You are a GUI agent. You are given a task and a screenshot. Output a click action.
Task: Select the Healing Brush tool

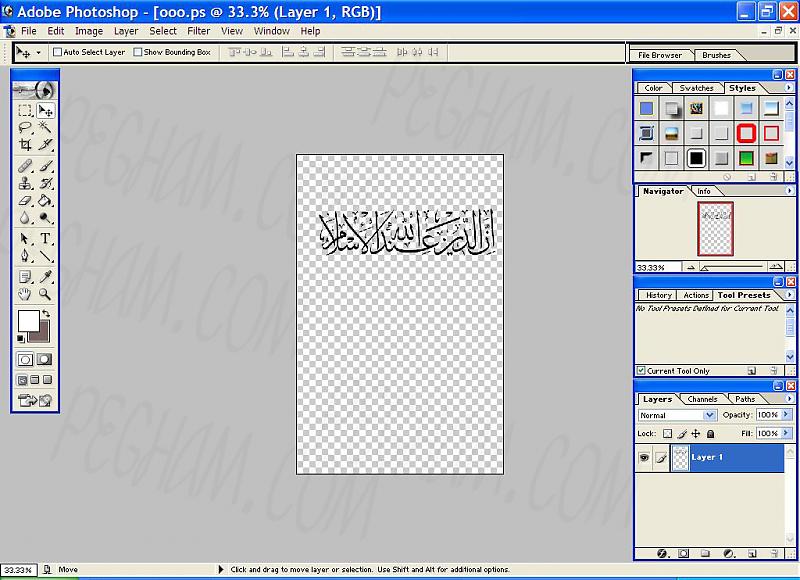tap(25, 166)
